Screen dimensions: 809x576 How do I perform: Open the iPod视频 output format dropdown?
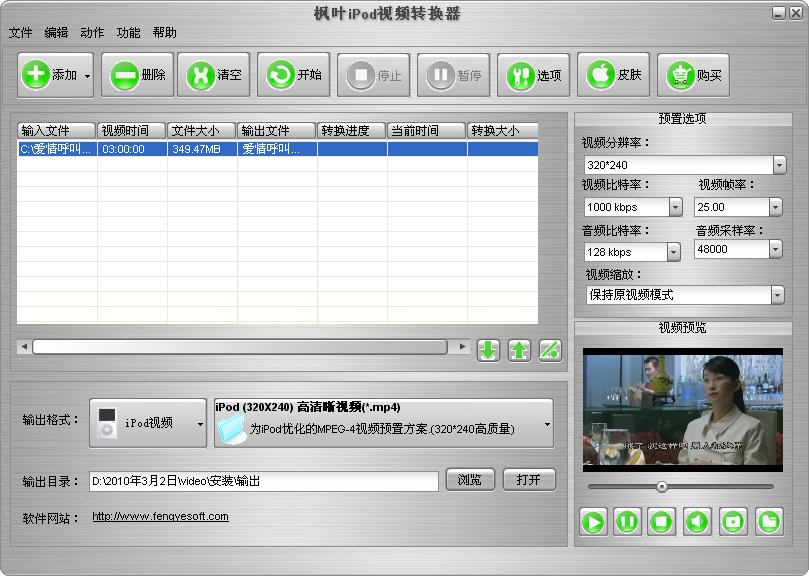coord(148,423)
